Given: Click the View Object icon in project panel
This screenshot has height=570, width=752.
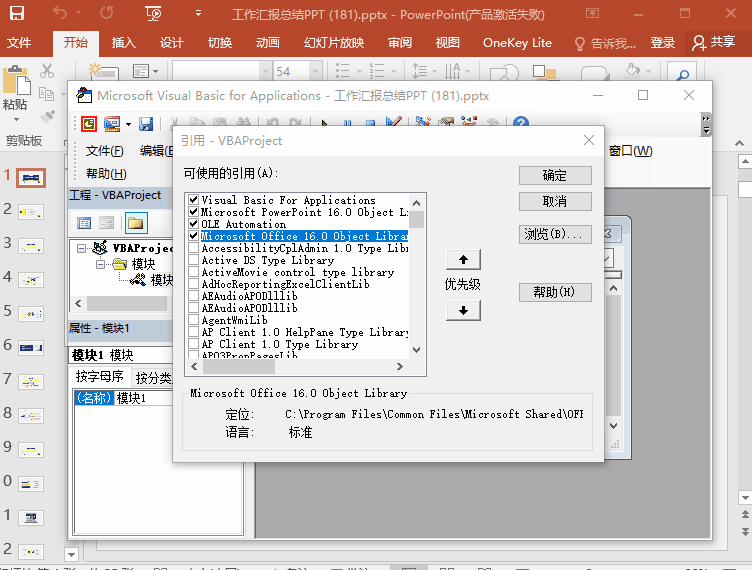Looking at the screenshot, I should point(106,223).
